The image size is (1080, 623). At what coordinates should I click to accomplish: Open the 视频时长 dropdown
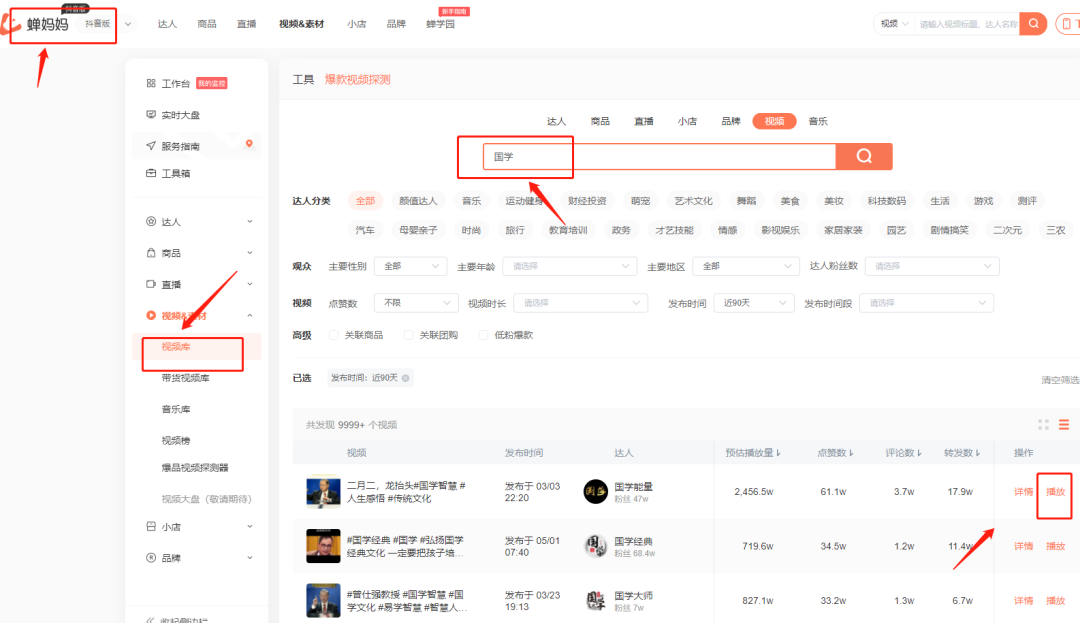[581, 303]
